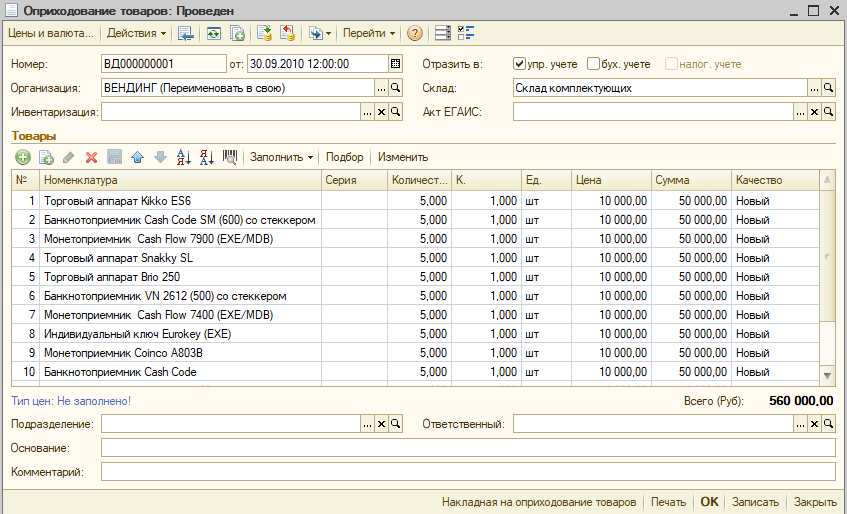Screen dimensions: 847x514
Task: Click the Записать button
Action: click(x=755, y=502)
